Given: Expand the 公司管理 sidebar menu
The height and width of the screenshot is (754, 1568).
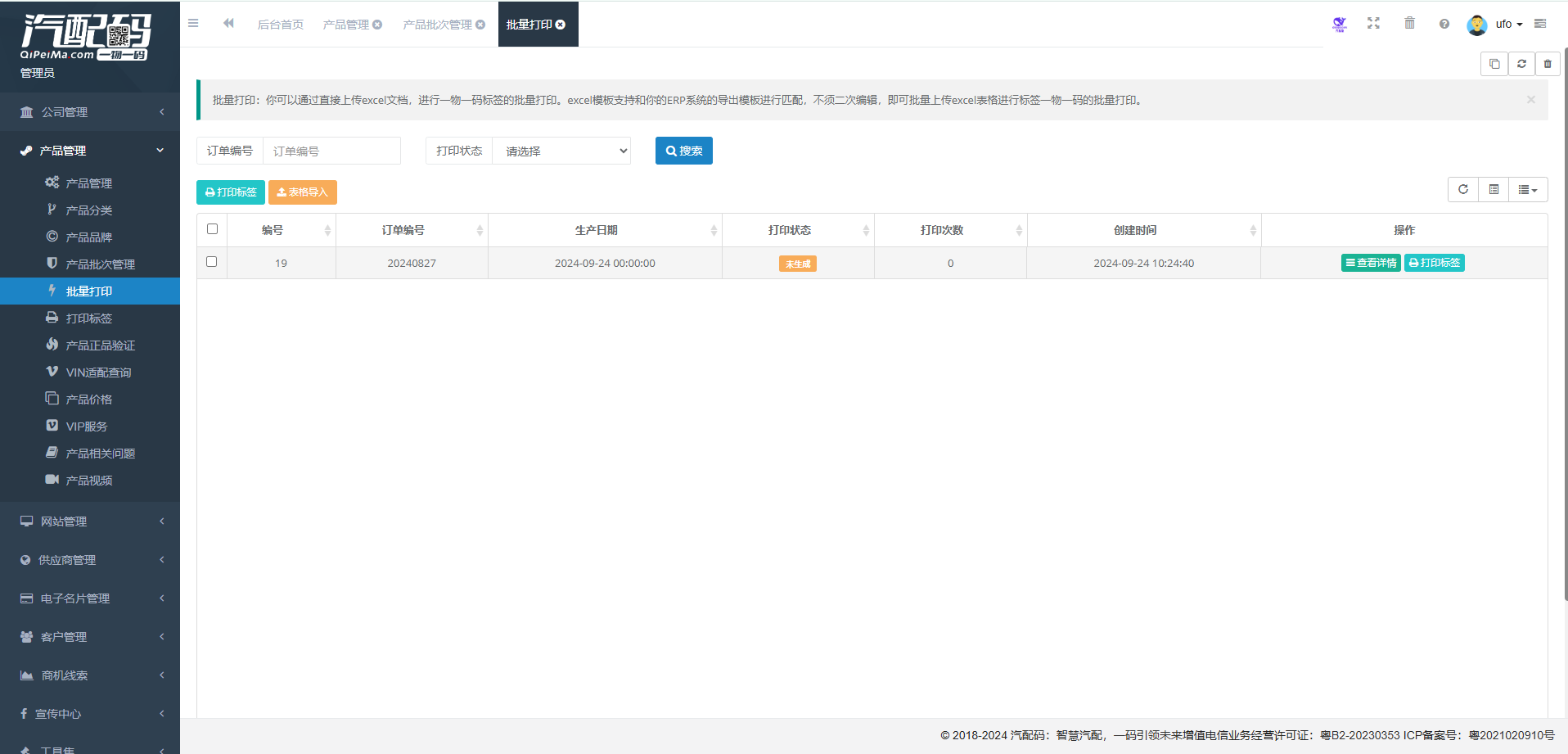Looking at the screenshot, I should click(90, 112).
